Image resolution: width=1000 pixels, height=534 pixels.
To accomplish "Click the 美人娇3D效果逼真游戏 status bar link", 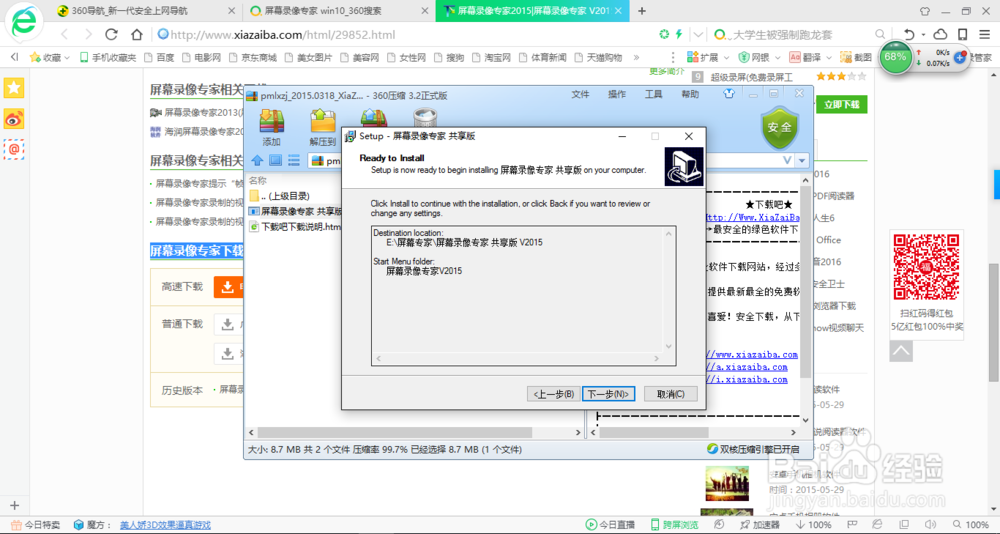I will pyautogui.click(x=165, y=525).
